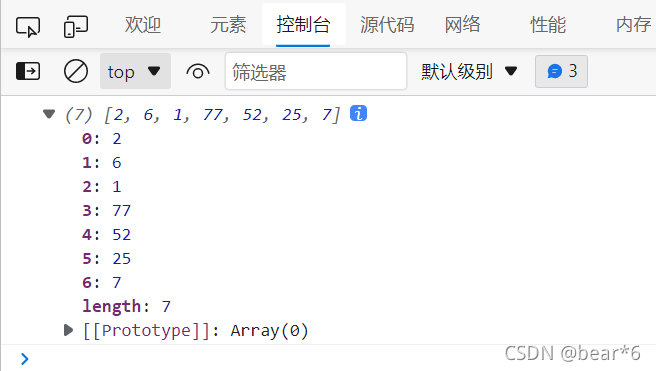Image resolution: width=656 pixels, height=371 pixels.
Task: Open the top context dropdown
Action: 135,71
